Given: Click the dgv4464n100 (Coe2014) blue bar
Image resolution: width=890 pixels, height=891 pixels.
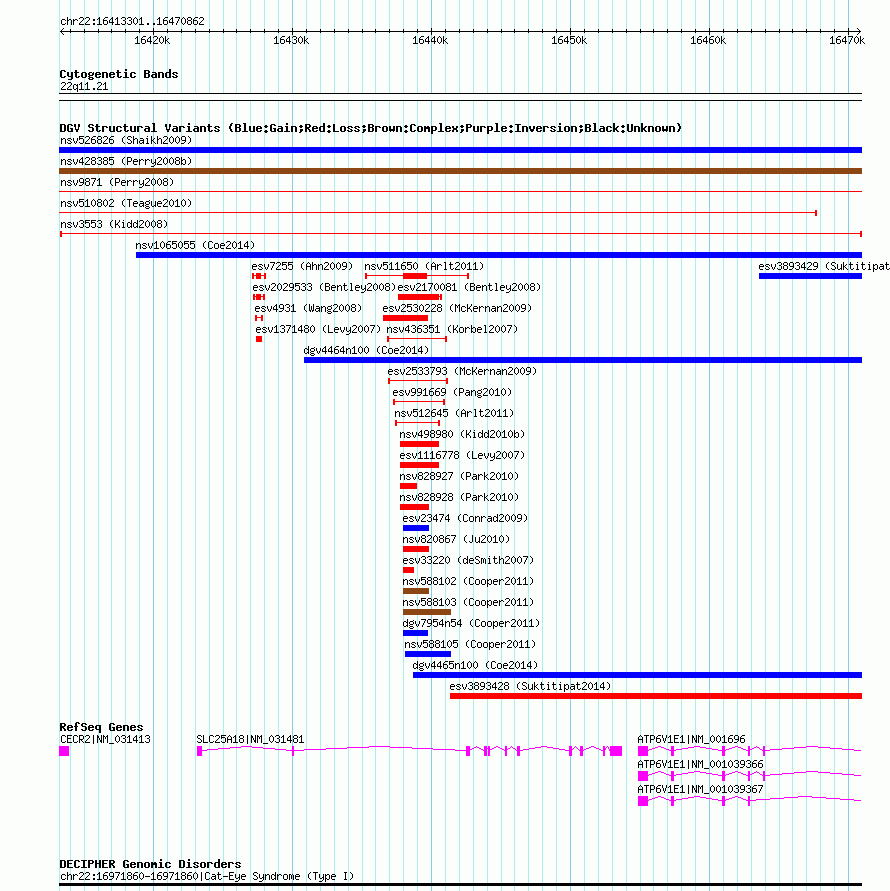Looking at the screenshot, I should (583, 360).
